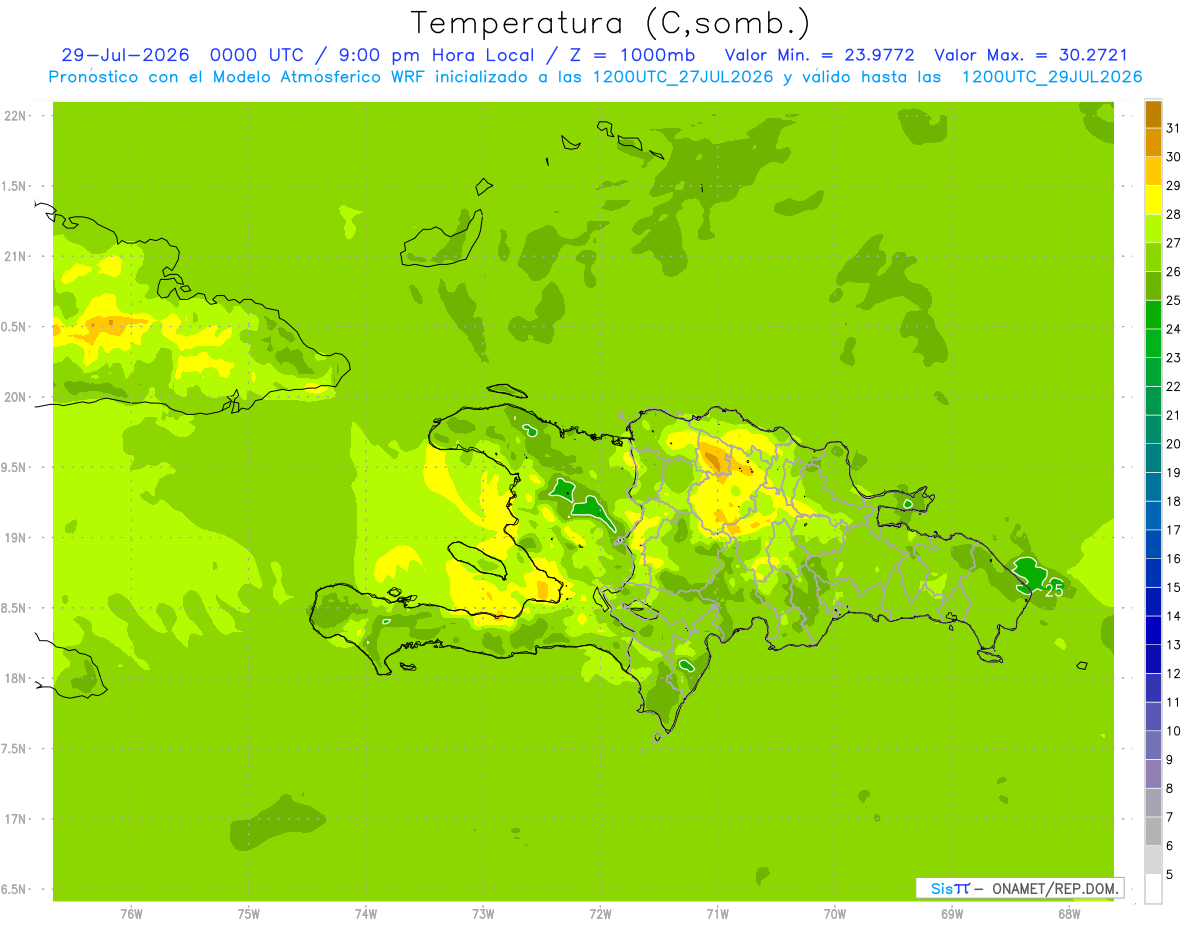Click 'Valor Max. = 30.2721' readout
This screenshot has height=927, width=1200.
(1031, 55)
